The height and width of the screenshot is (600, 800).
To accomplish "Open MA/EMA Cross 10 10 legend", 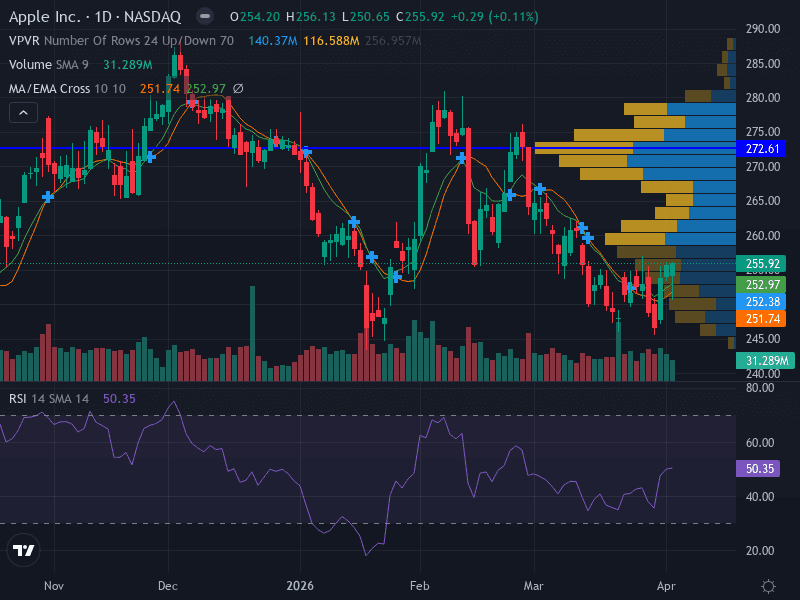I will coord(67,89).
